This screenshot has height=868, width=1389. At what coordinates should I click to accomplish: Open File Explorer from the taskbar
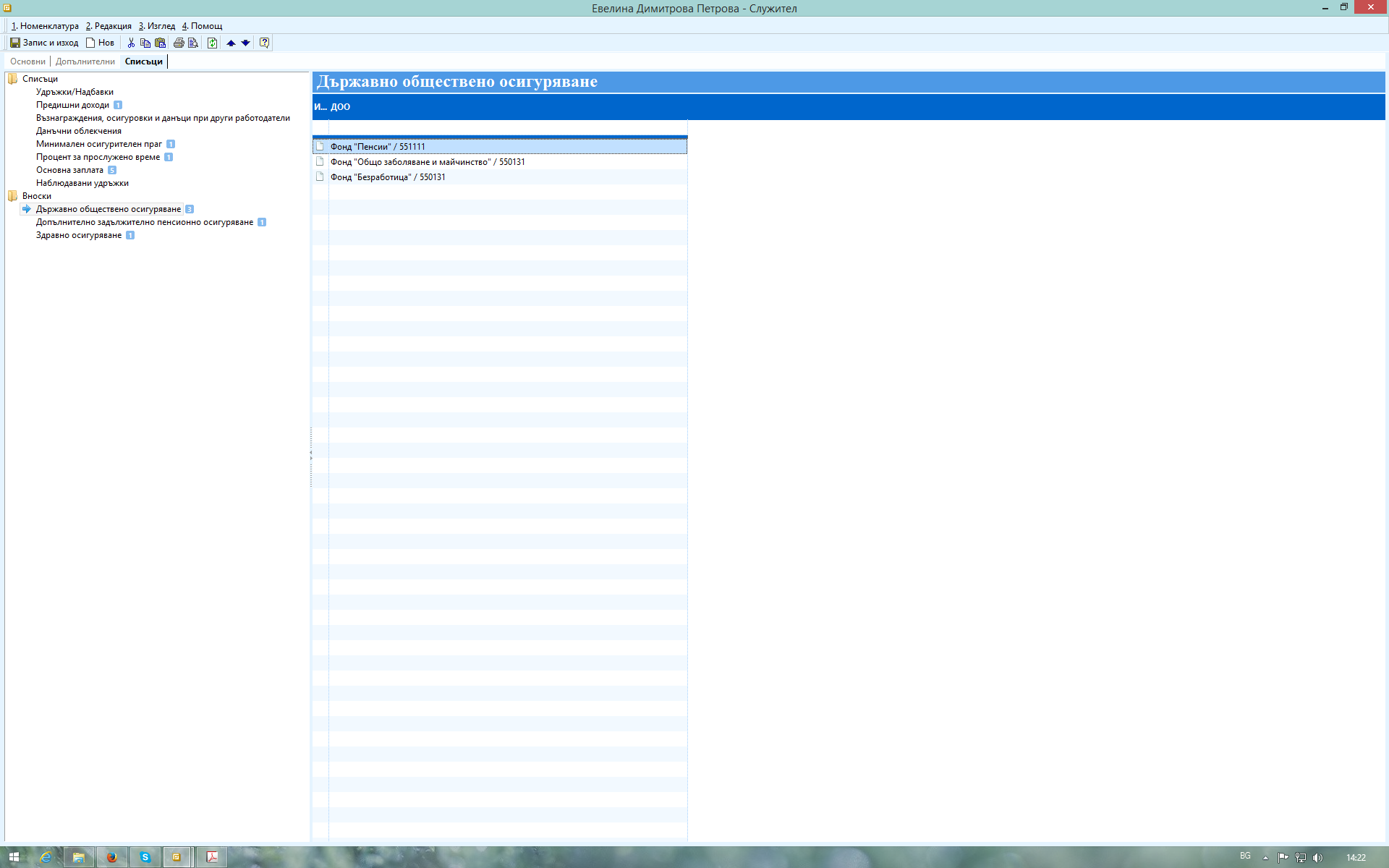78,857
